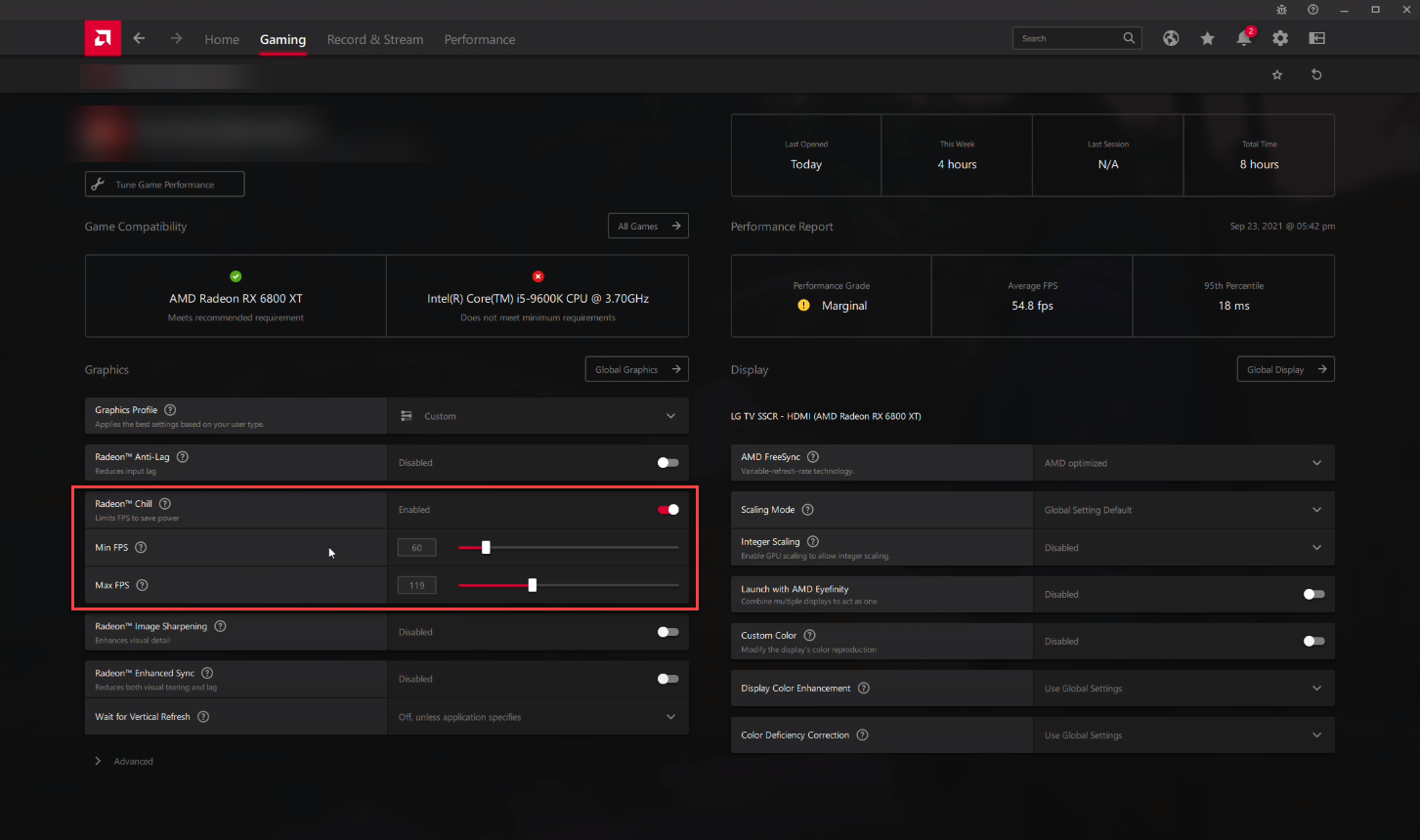Adjust the Max FPS slider handle
The width and height of the screenshot is (1420, 840).
(x=533, y=585)
